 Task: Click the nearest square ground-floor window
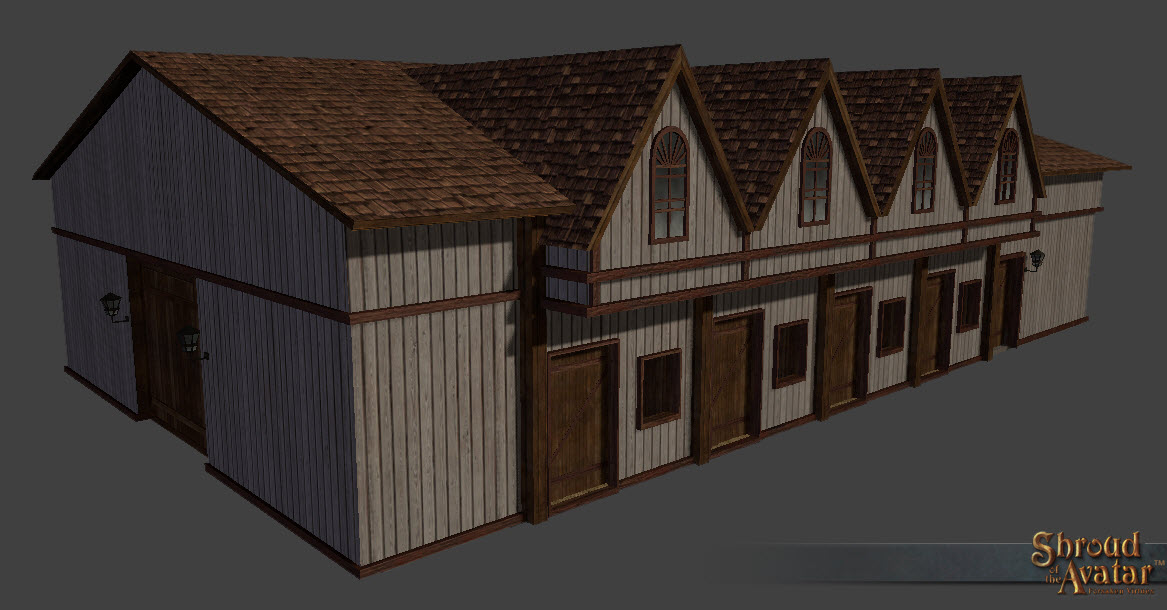coord(658,388)
